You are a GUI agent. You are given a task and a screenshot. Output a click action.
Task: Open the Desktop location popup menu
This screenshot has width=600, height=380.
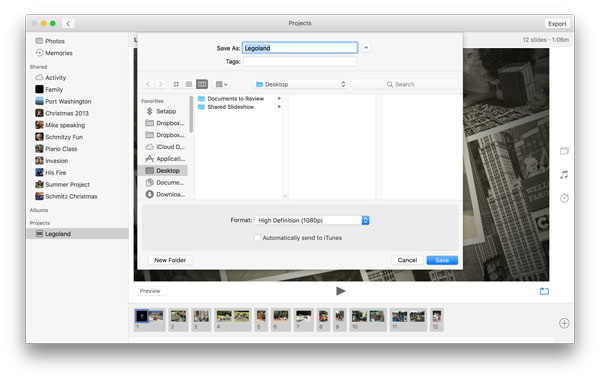(300, 84)
